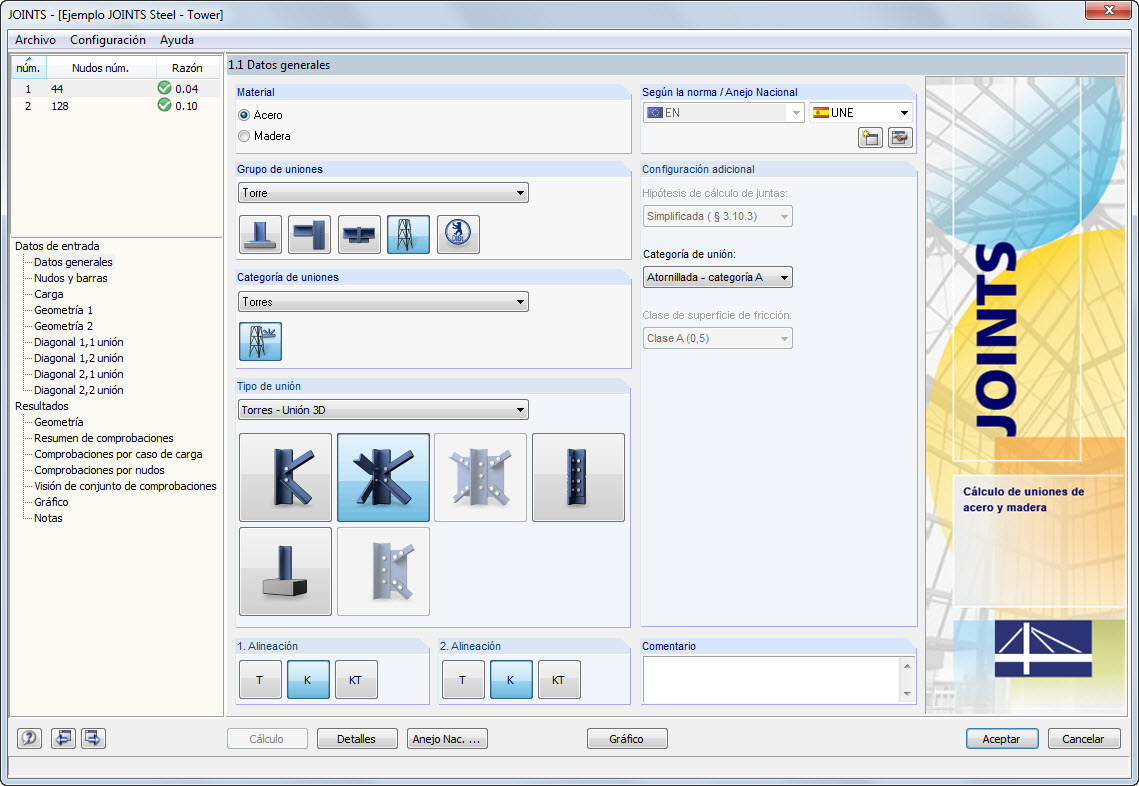The width and height of the screenshot is (1139, 786).
Task: Set 2. Alineación to T
Action: coord(463,680)
